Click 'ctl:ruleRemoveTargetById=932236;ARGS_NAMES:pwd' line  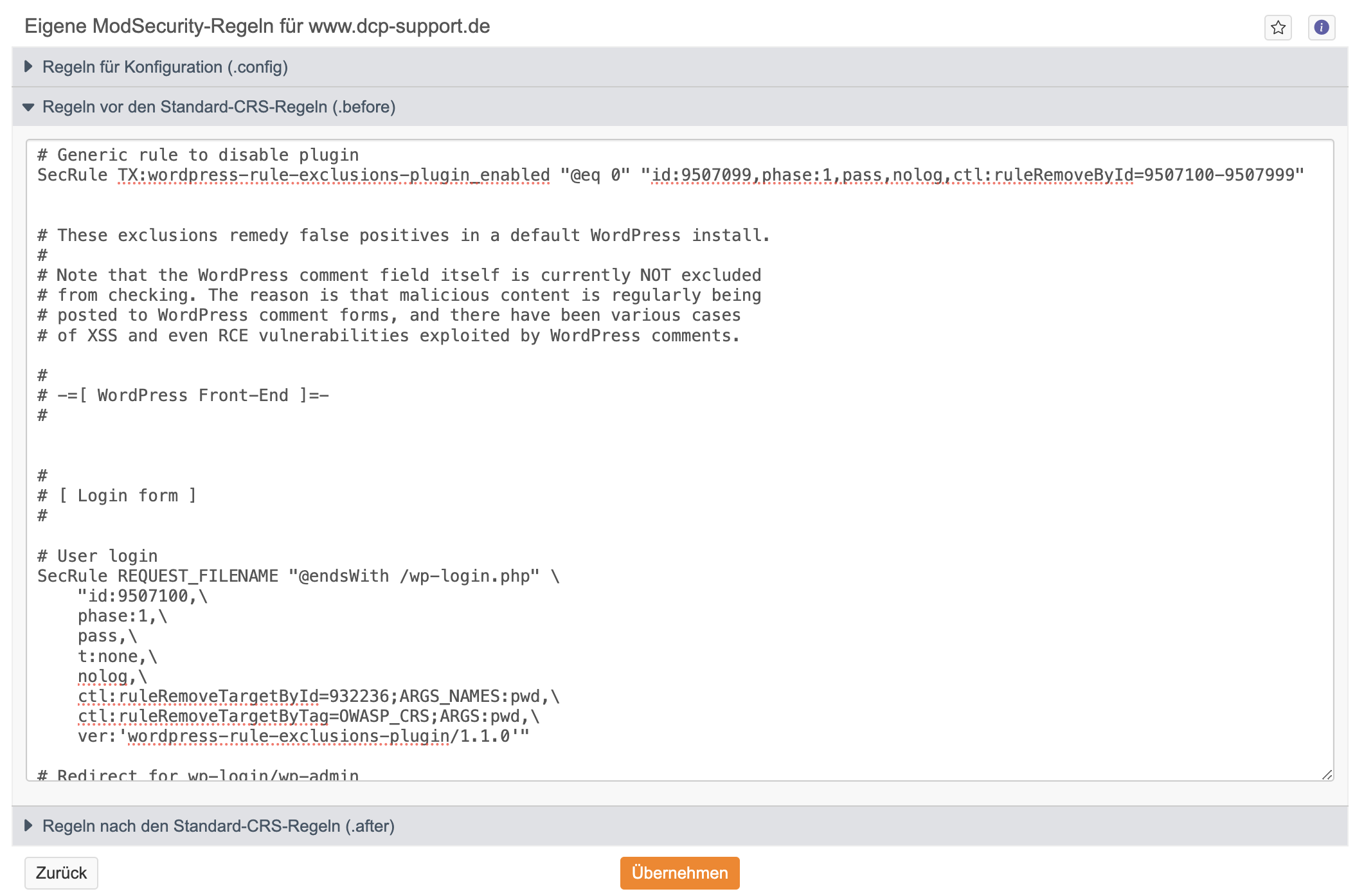click(x=319, y=696)
